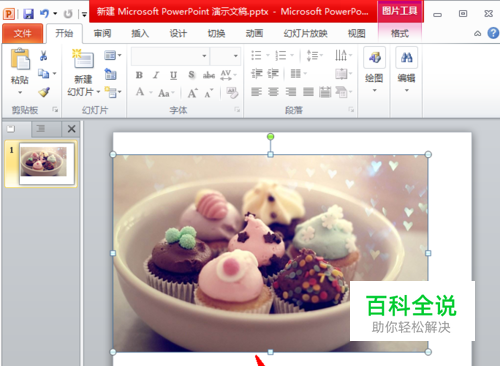Open the font size combo box

point(225,56)
